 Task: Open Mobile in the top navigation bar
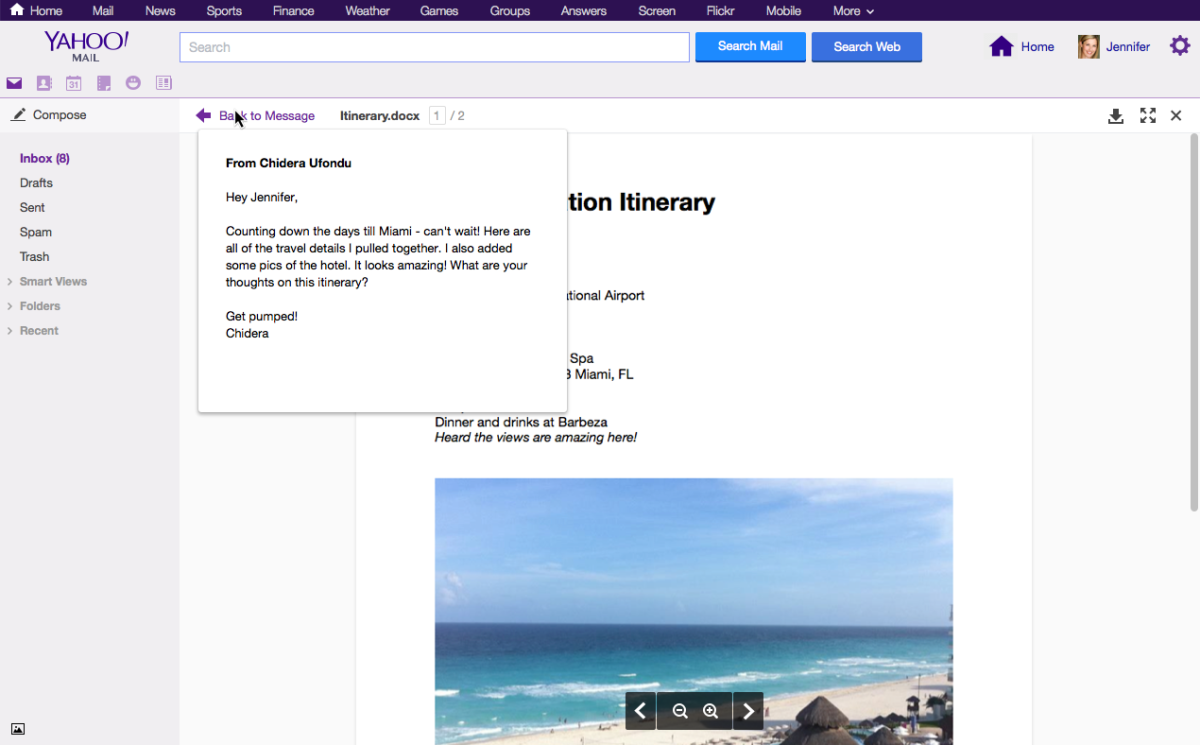click(x=784, y=11)
